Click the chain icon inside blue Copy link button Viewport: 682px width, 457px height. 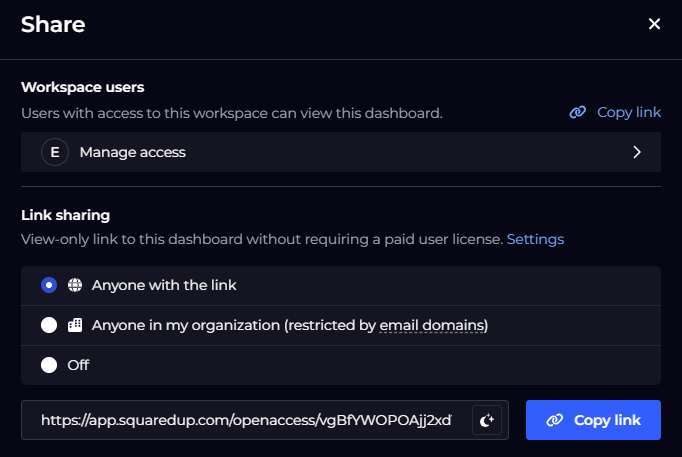point(555,420)
